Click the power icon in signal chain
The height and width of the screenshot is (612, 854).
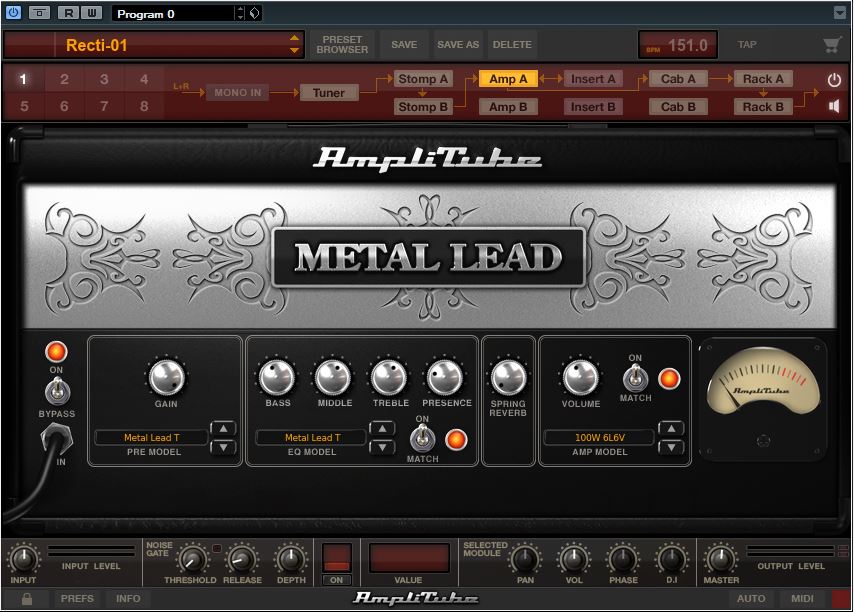pyautogui.click(x=834, y=79)
